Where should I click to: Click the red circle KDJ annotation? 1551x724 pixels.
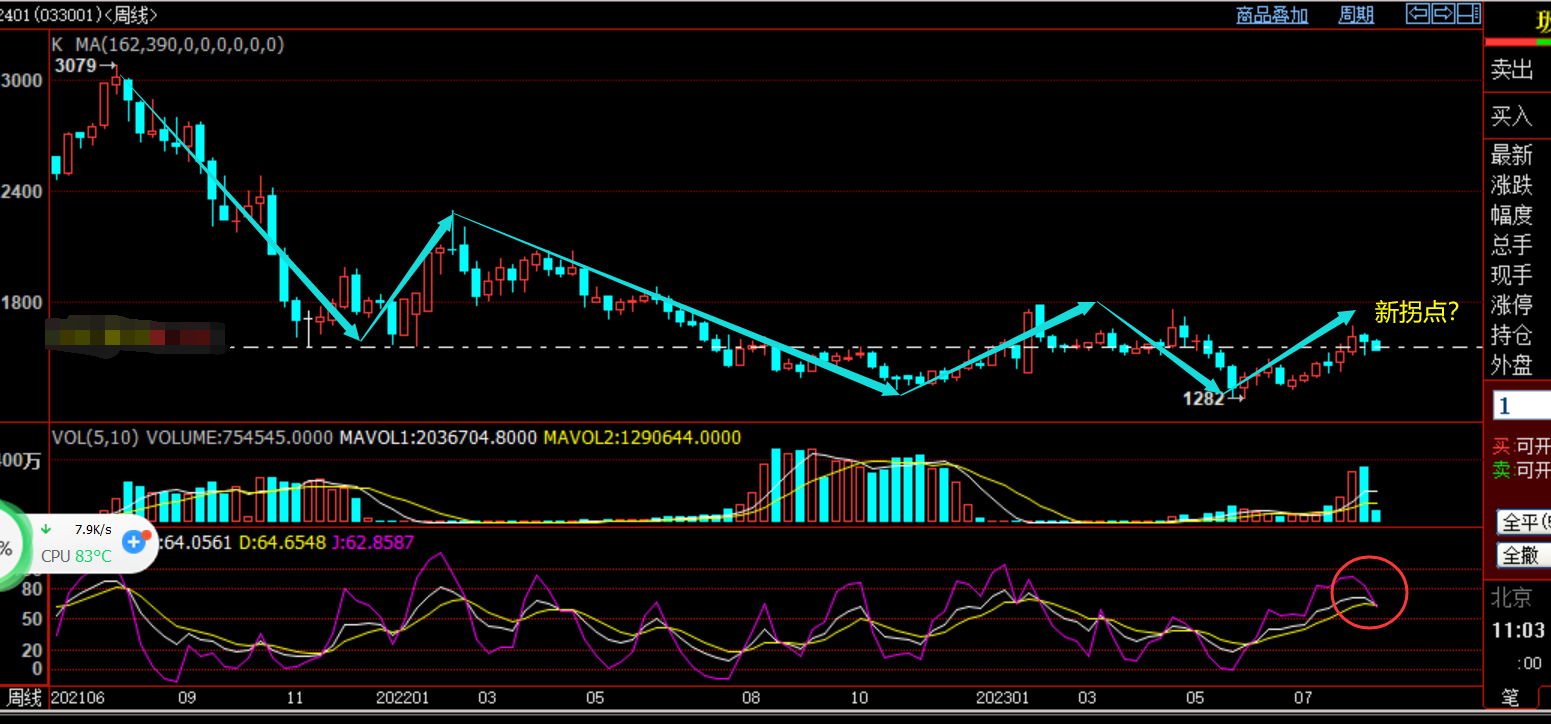point(1370,592)
